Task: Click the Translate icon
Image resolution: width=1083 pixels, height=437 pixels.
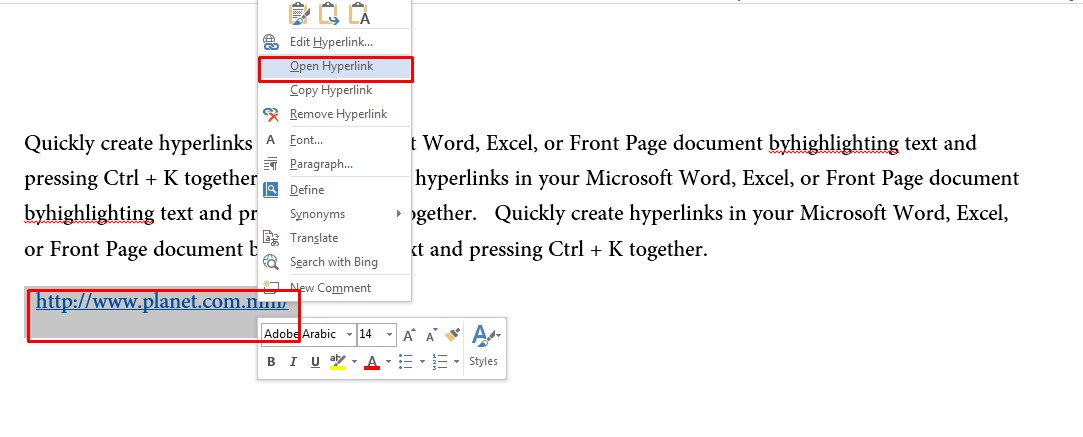Action: point(271,238)
